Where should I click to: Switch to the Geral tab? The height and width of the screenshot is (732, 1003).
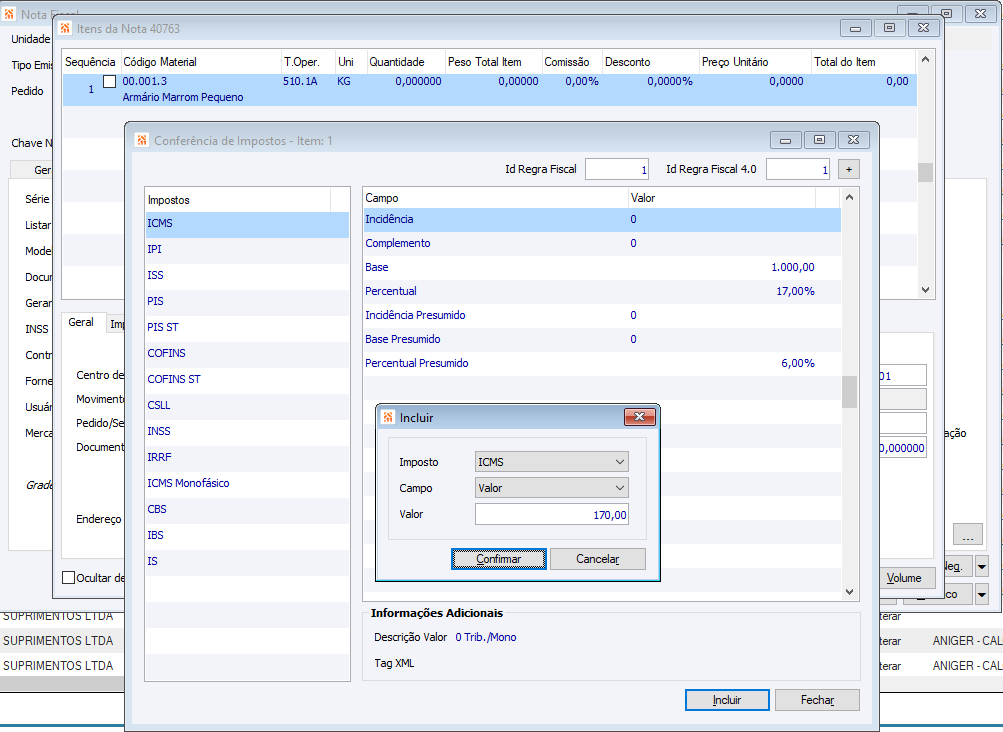tap(81, 322)
